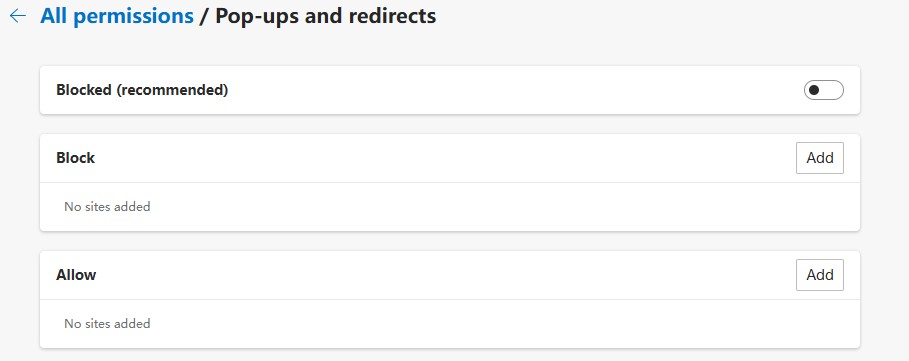Go back using the left arrow icon
The image size is (909, 361).
click(x=18, y=16)
